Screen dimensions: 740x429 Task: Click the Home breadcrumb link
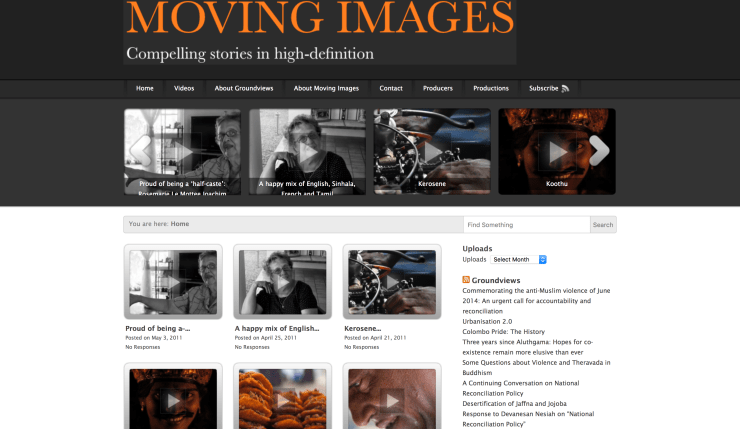pos(180,224)
